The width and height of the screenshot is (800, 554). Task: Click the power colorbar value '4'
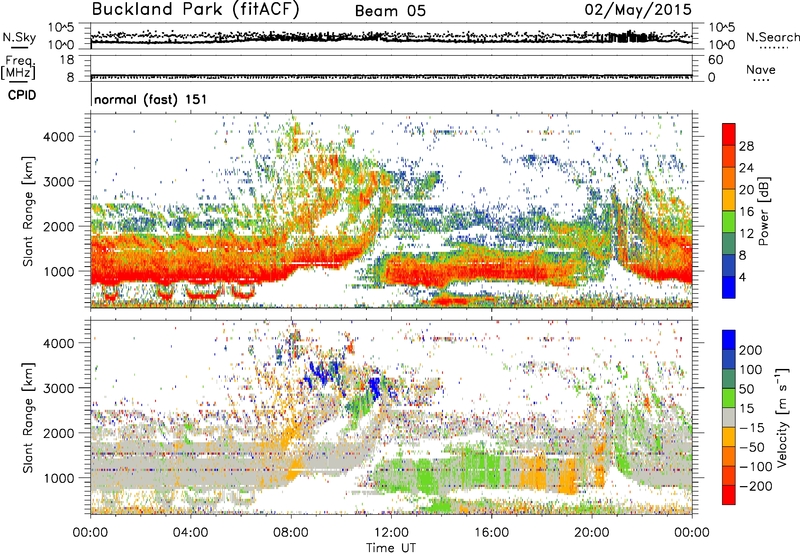click(x=742, y=277)
